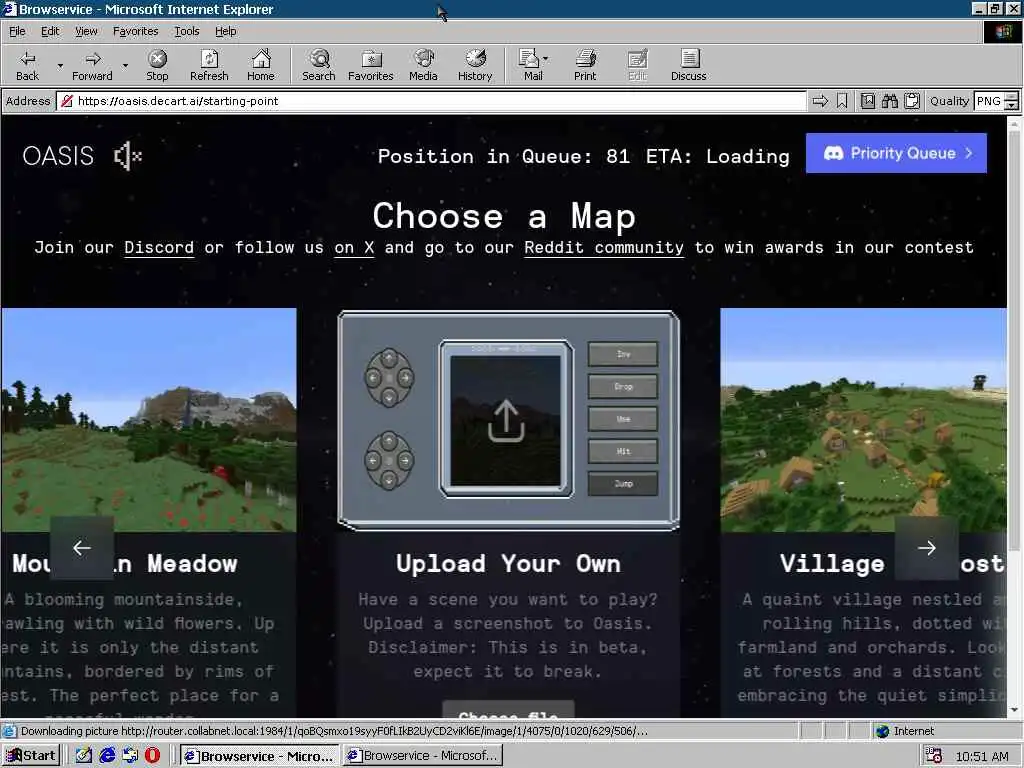Open the Forward button history dropdown arrow
The width and height of the screenshot is (1024, 768).
point(125,65)
